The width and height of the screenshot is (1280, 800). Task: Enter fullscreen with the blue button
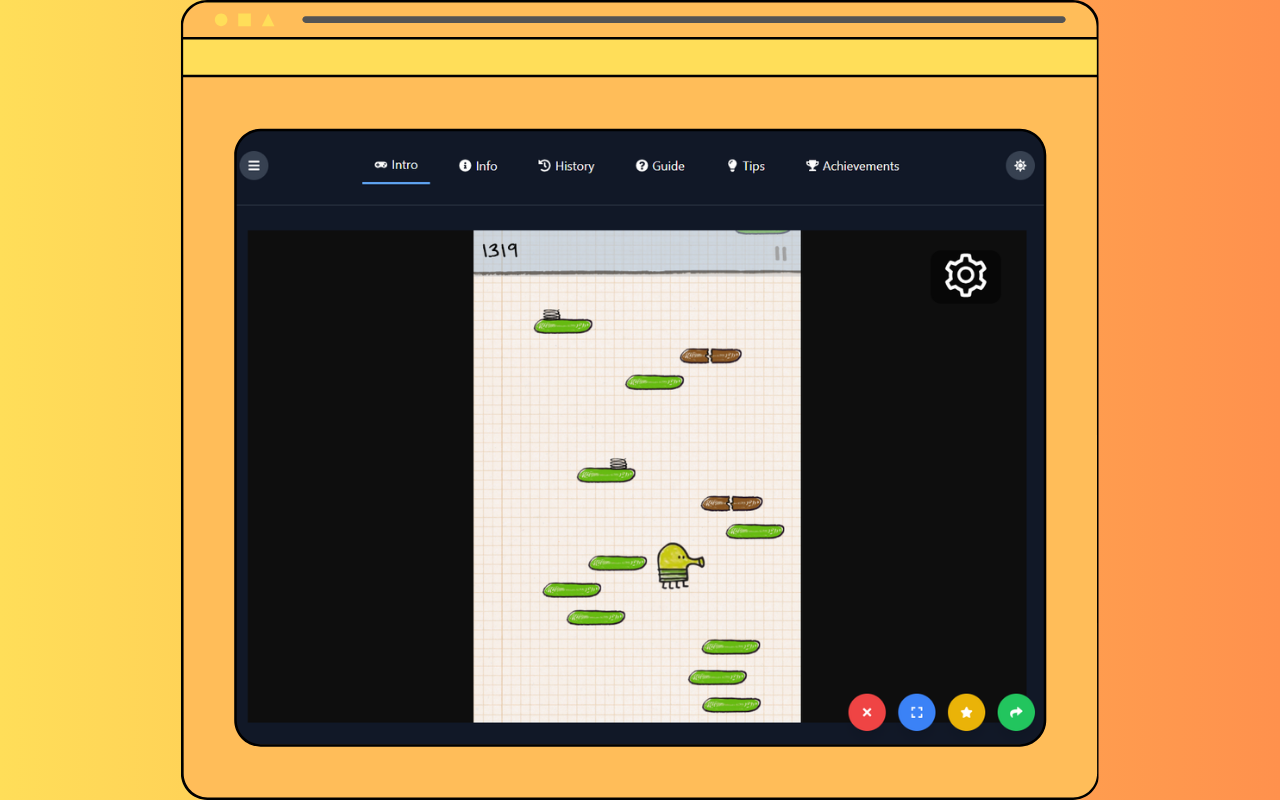pyautogui.click(x=917, y=712)
